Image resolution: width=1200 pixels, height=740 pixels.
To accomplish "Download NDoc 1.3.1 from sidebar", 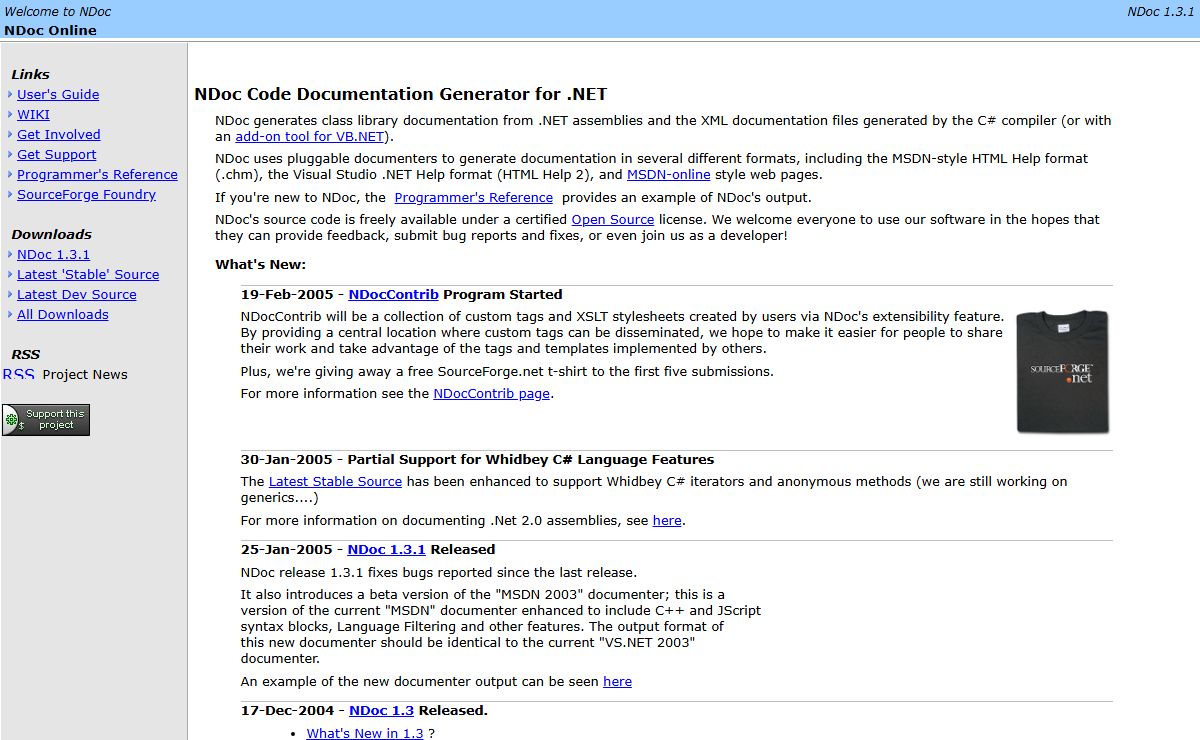I will coord(53,254).
